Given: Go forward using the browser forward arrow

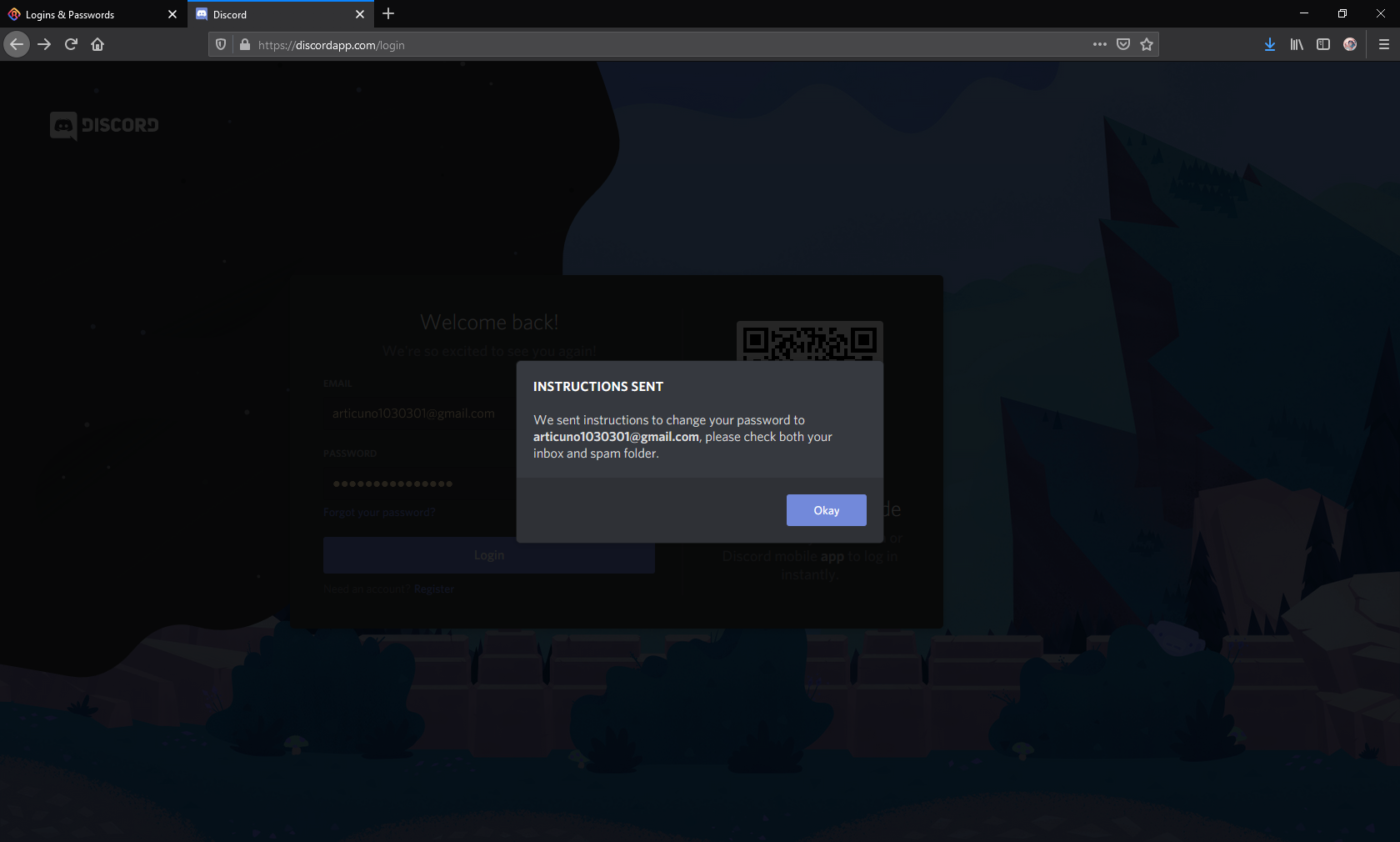Looking at the screenshot, I should (44, 44).
